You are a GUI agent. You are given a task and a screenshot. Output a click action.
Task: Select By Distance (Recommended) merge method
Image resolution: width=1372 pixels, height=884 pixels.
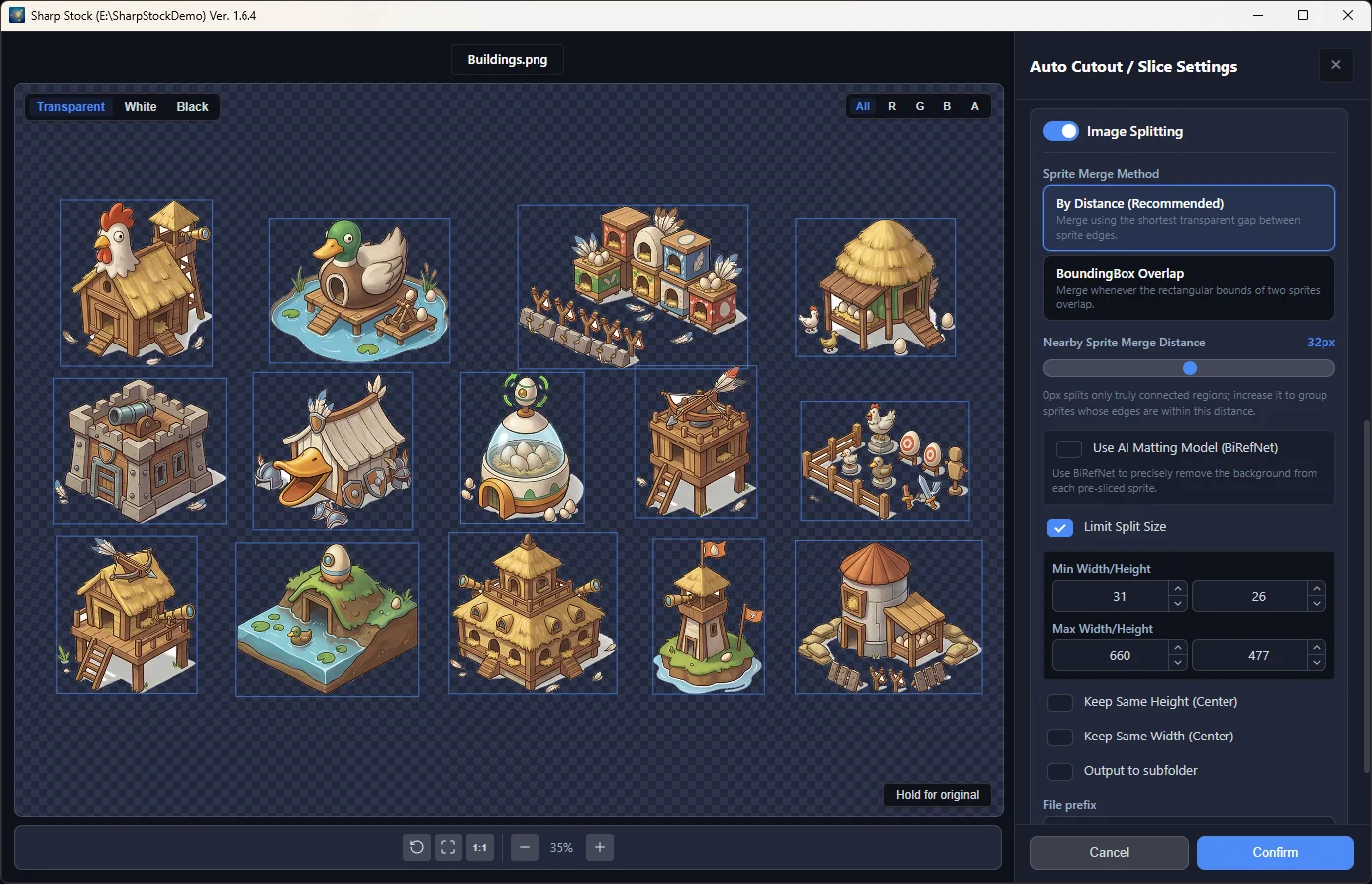[1189, 218]
